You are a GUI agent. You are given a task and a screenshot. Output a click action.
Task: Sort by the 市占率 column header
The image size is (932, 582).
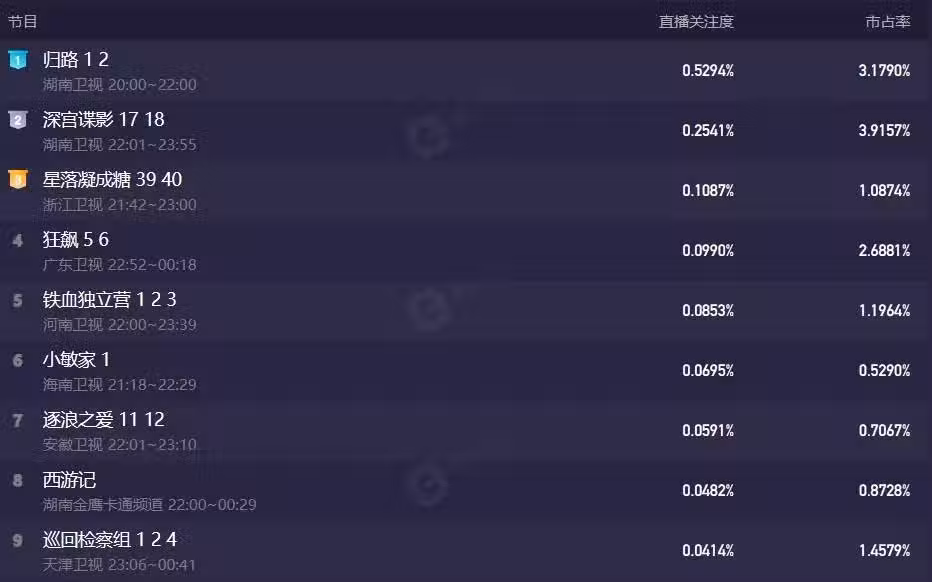tap(888, 21)
